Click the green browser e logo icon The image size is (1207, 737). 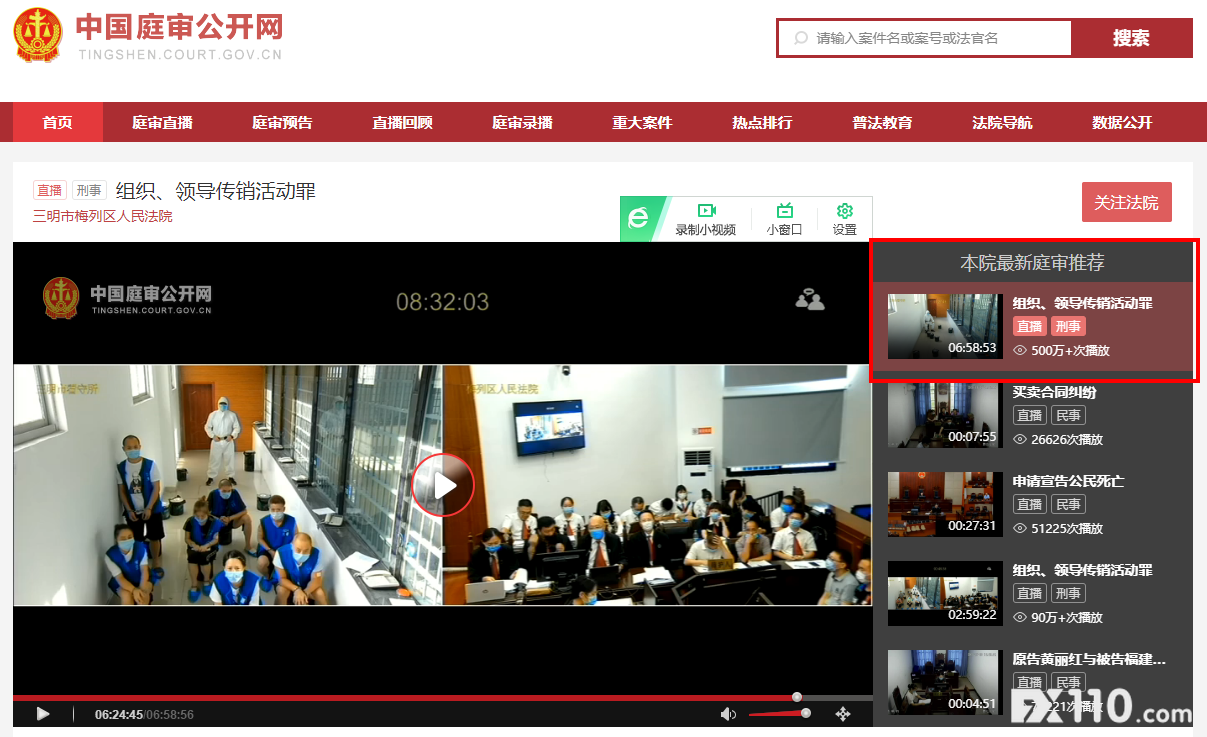pos(638,219)
